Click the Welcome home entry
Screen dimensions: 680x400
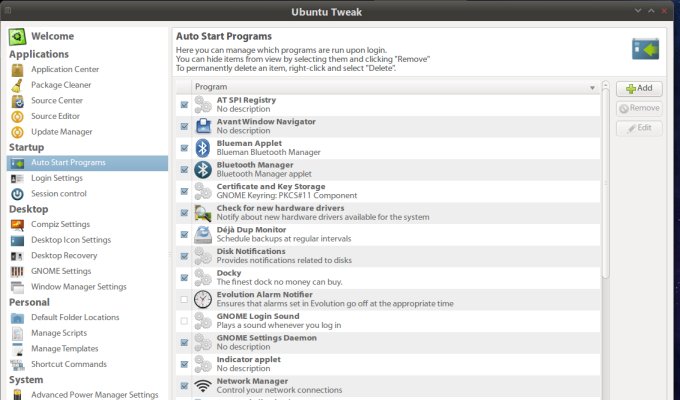pos(52,37)
